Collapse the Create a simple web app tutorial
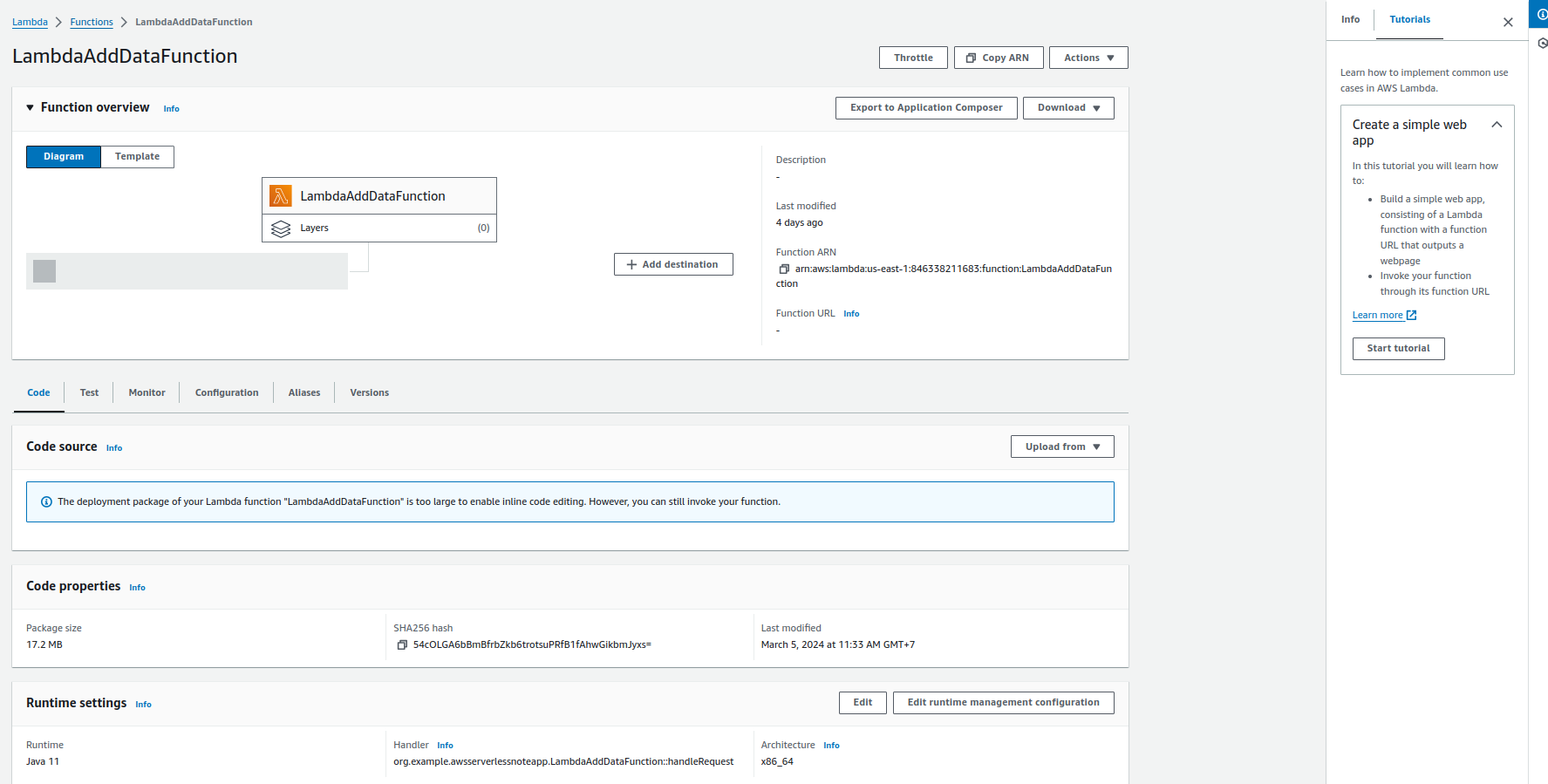Screen dimensions: 1548x784 [x=1497, y=125]
